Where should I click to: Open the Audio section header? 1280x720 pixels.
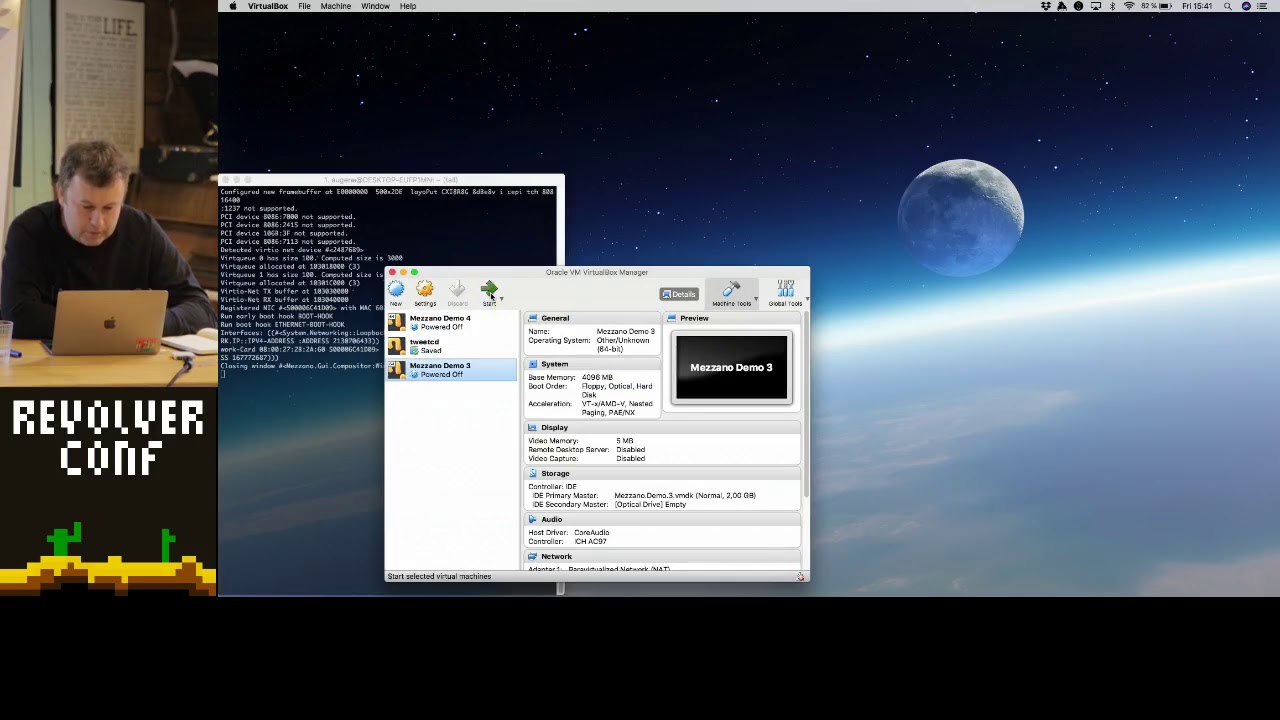click(x=662, y=519)
